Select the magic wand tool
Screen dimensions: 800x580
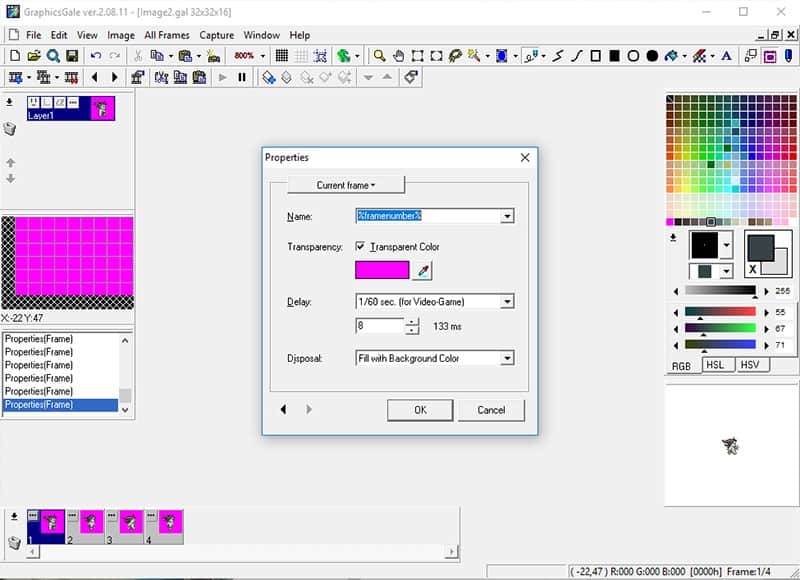coord(474,56)
